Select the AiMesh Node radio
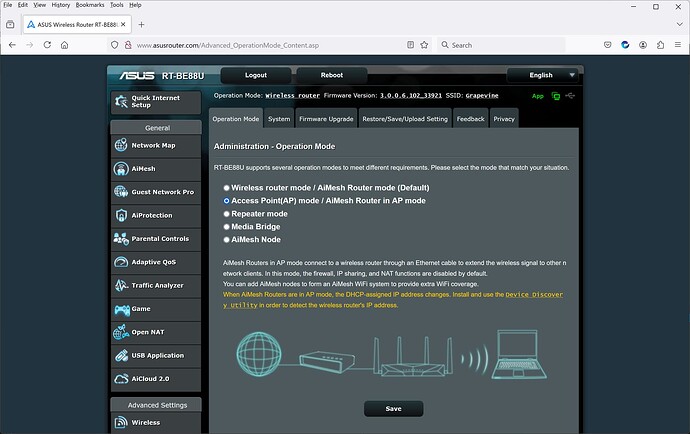 (x=226, y=240)
